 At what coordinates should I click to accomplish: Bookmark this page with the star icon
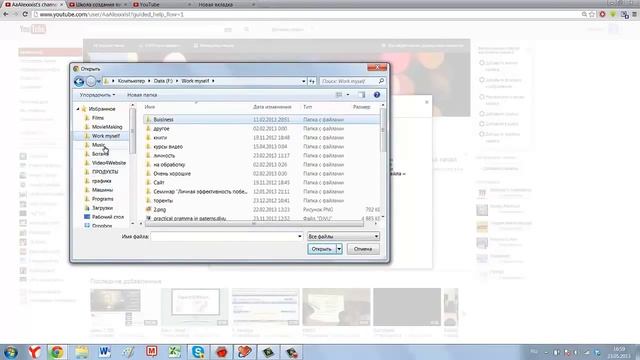592,14
